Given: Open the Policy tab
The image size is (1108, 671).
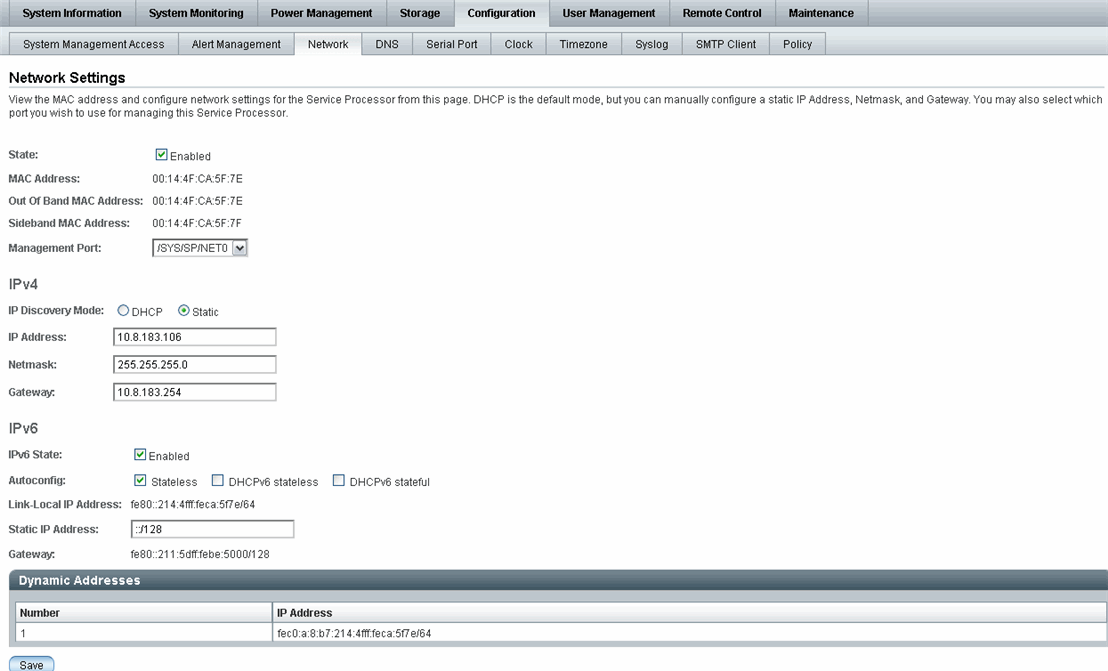Looking at the screenshot, I should [x=797, y=44].
